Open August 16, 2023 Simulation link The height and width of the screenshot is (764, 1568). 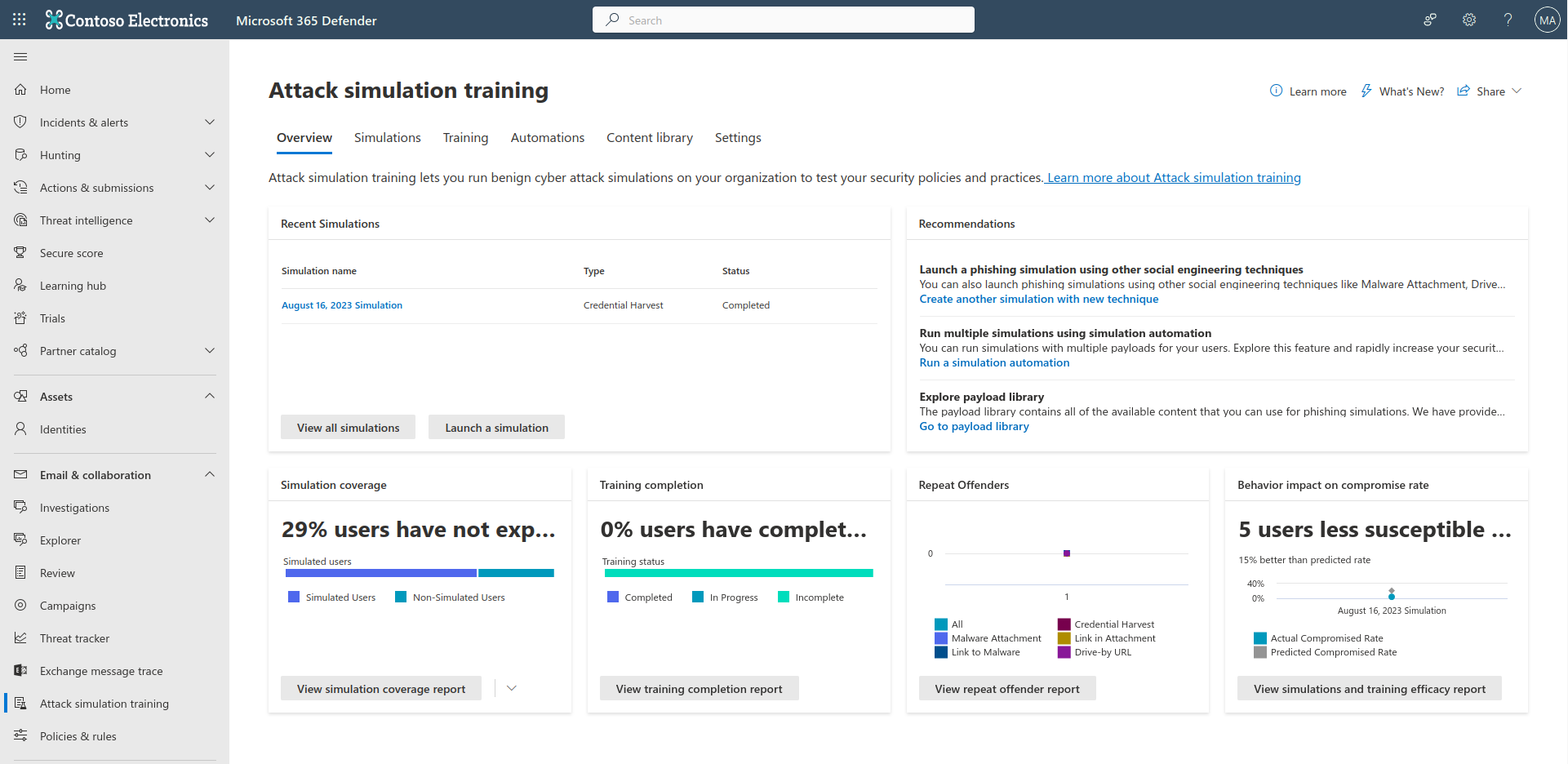point(342,305)
